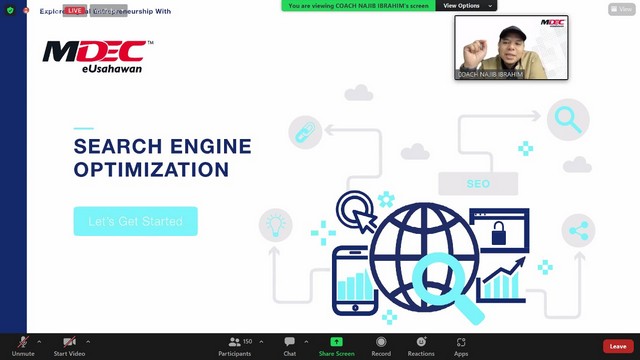Open the Chat panel

[x=290, y=342]
